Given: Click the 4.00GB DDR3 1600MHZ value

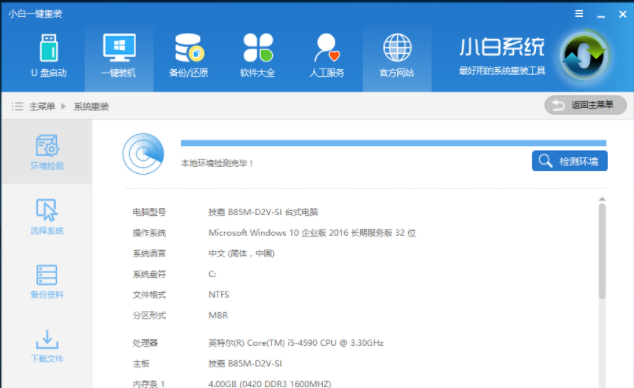Looking at the screenshot, I should tap(270, 384).
